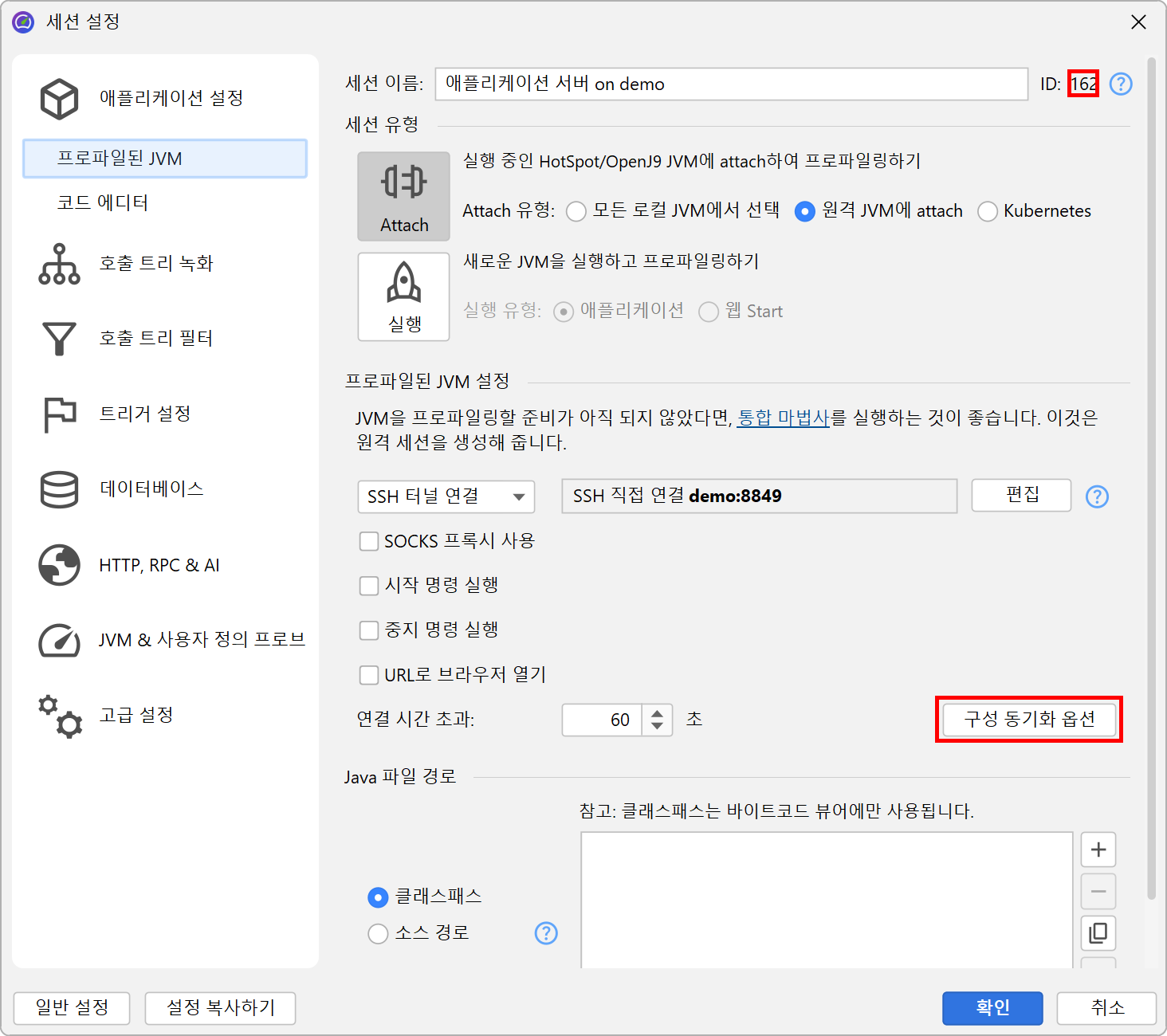Click the vertical scrollbar of settings panel

(x=1151, y=478)
